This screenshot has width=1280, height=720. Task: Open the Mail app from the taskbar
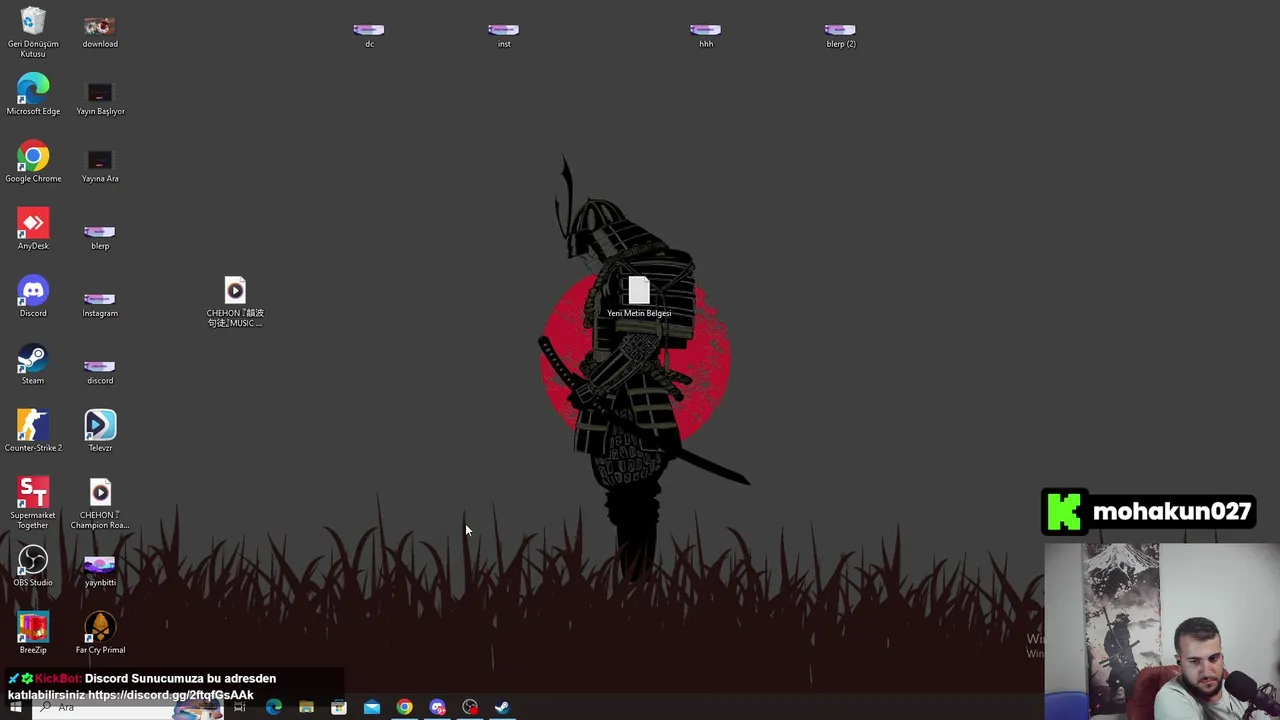pyautogui.click(x=372, y=708)
